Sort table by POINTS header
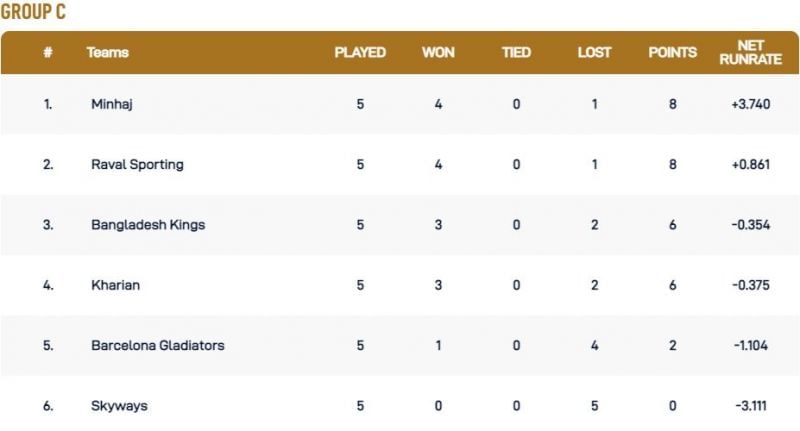Viewport: 800px width, 431px height. pyautogui.click(x=672, y=52)
